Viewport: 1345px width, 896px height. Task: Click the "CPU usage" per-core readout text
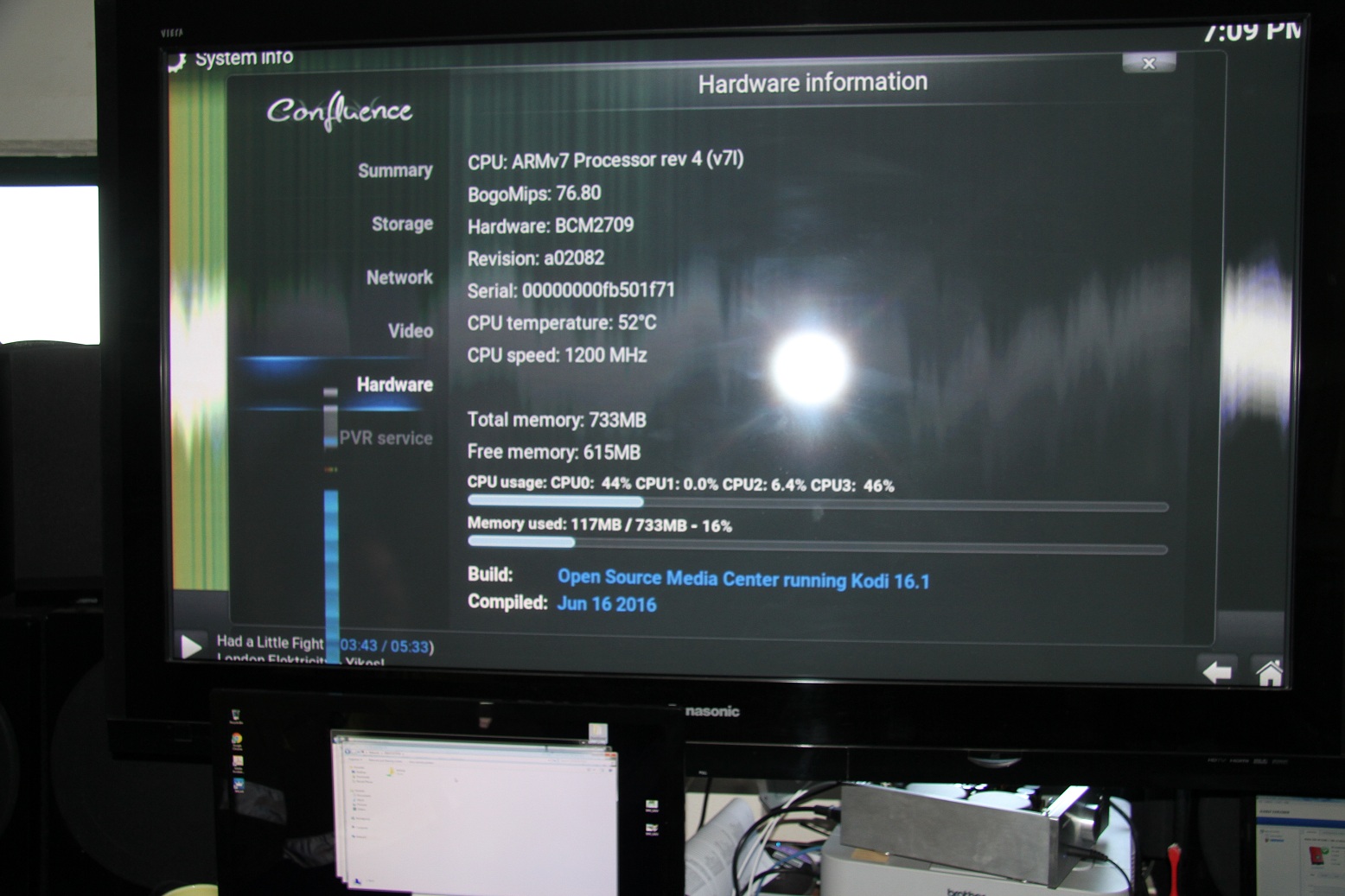[681, 484]
